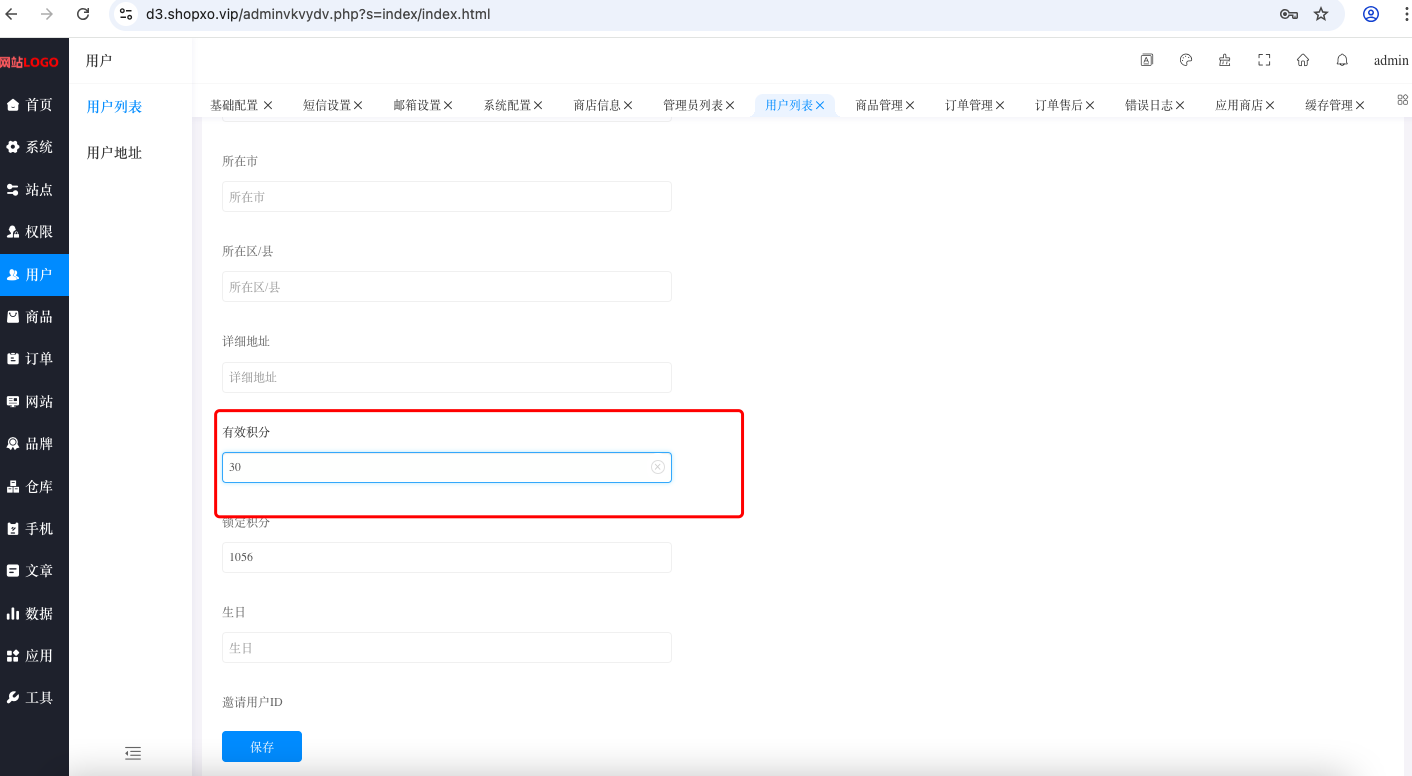The width and height of the screenshot is (1412, 776).
Task: Open the four-squares tab manager icon
Action: click(1402, 100)
